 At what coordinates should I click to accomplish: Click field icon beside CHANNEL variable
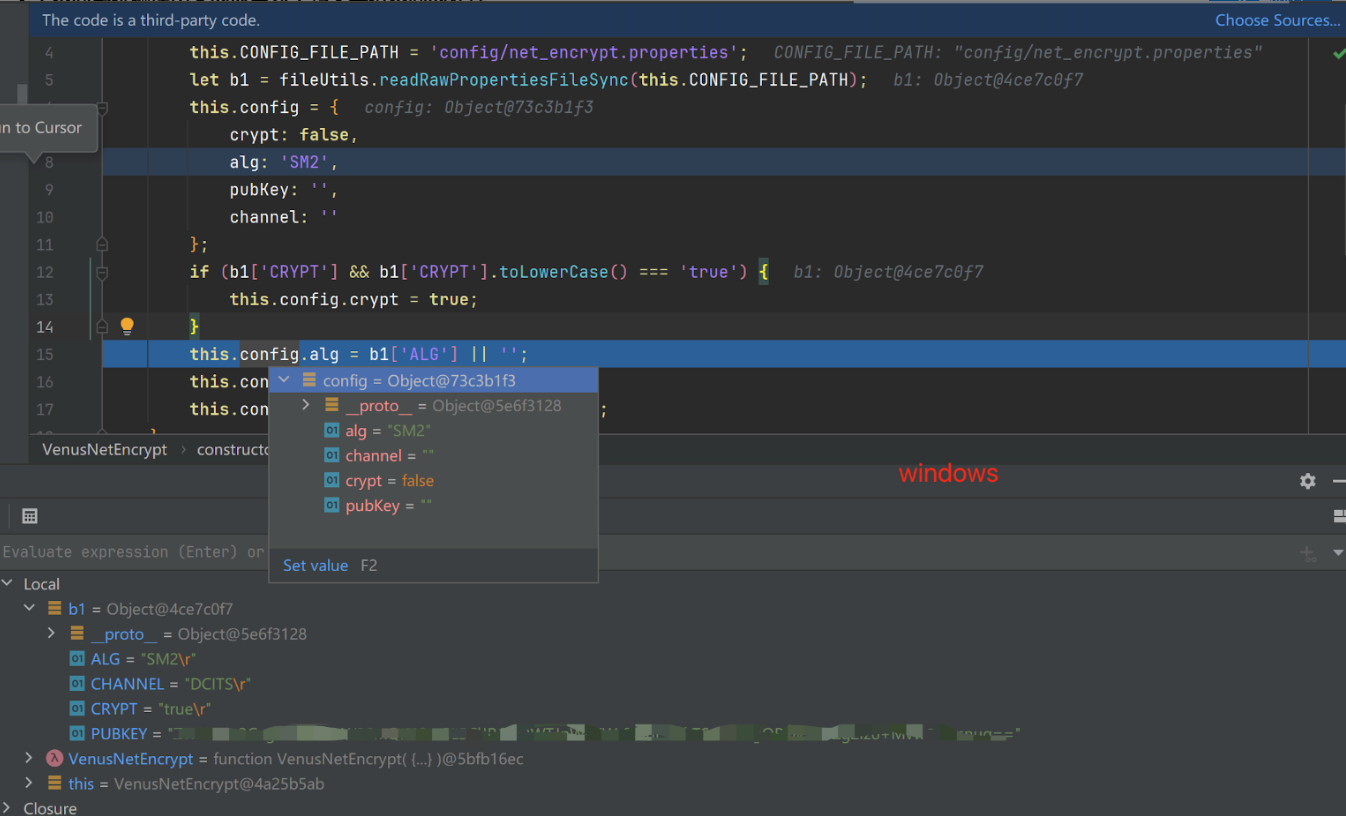[x=77, y=684]
